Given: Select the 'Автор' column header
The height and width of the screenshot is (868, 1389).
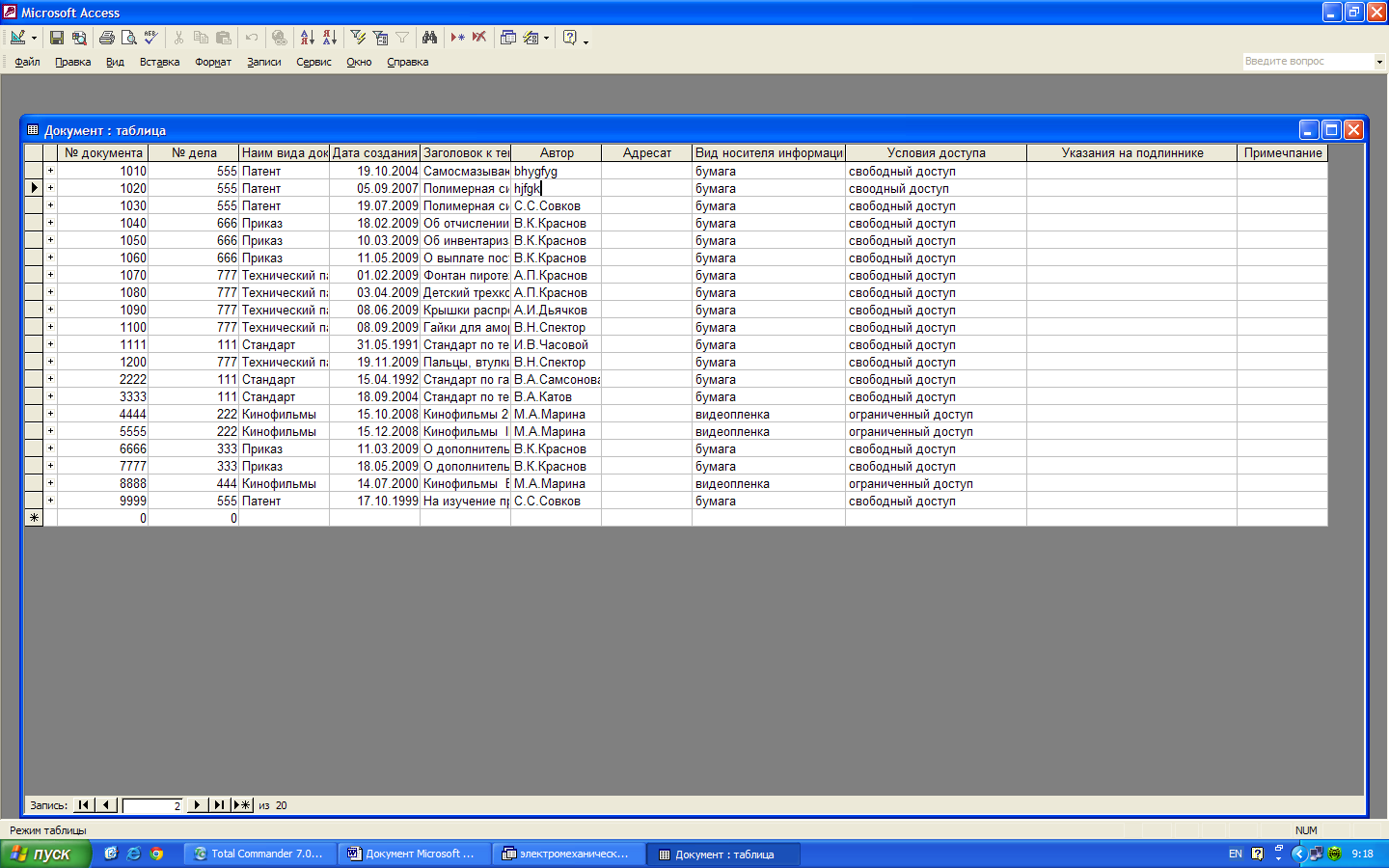Looking at the screenshot, I should [557, 152].
